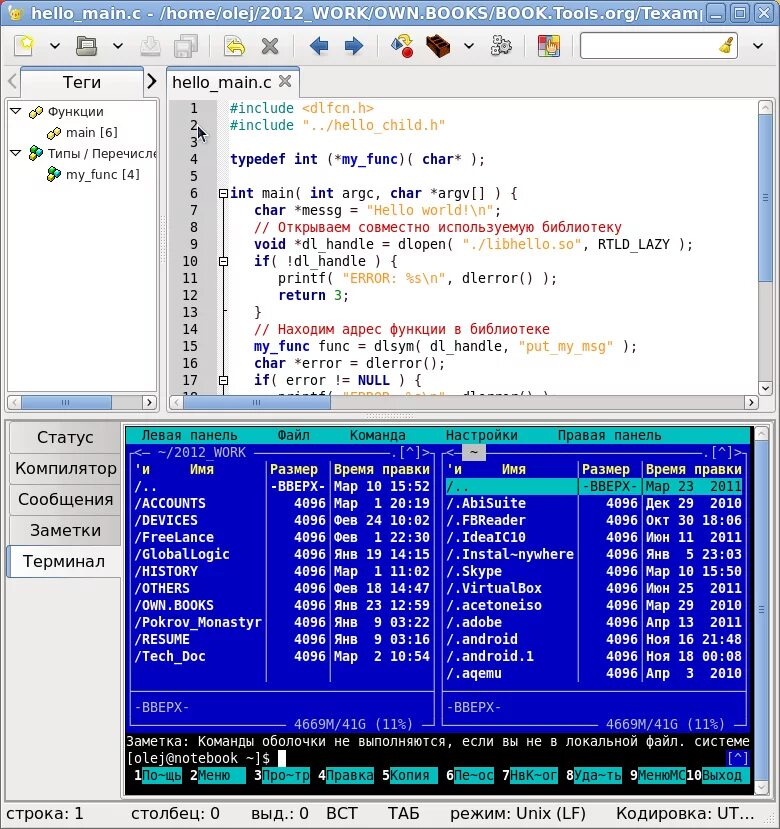This screenshot has width=780, height=829.
Task: Open Файл menu in Midnight Commander
Action: point(293,435)
